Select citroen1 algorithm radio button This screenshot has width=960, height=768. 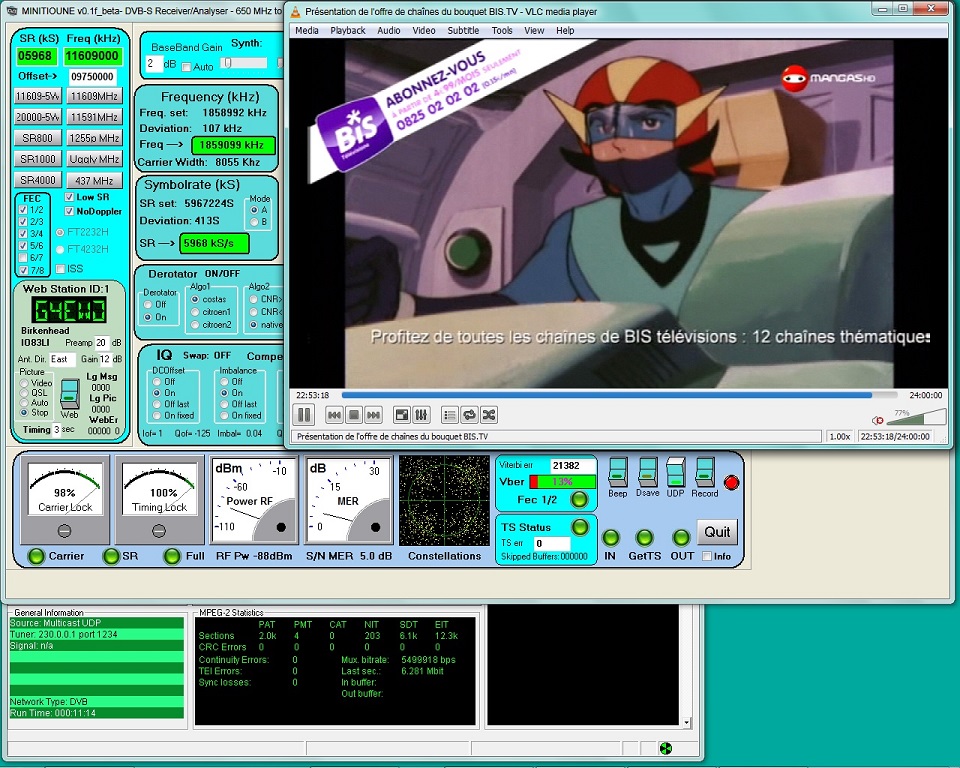(x=195, y=312)
